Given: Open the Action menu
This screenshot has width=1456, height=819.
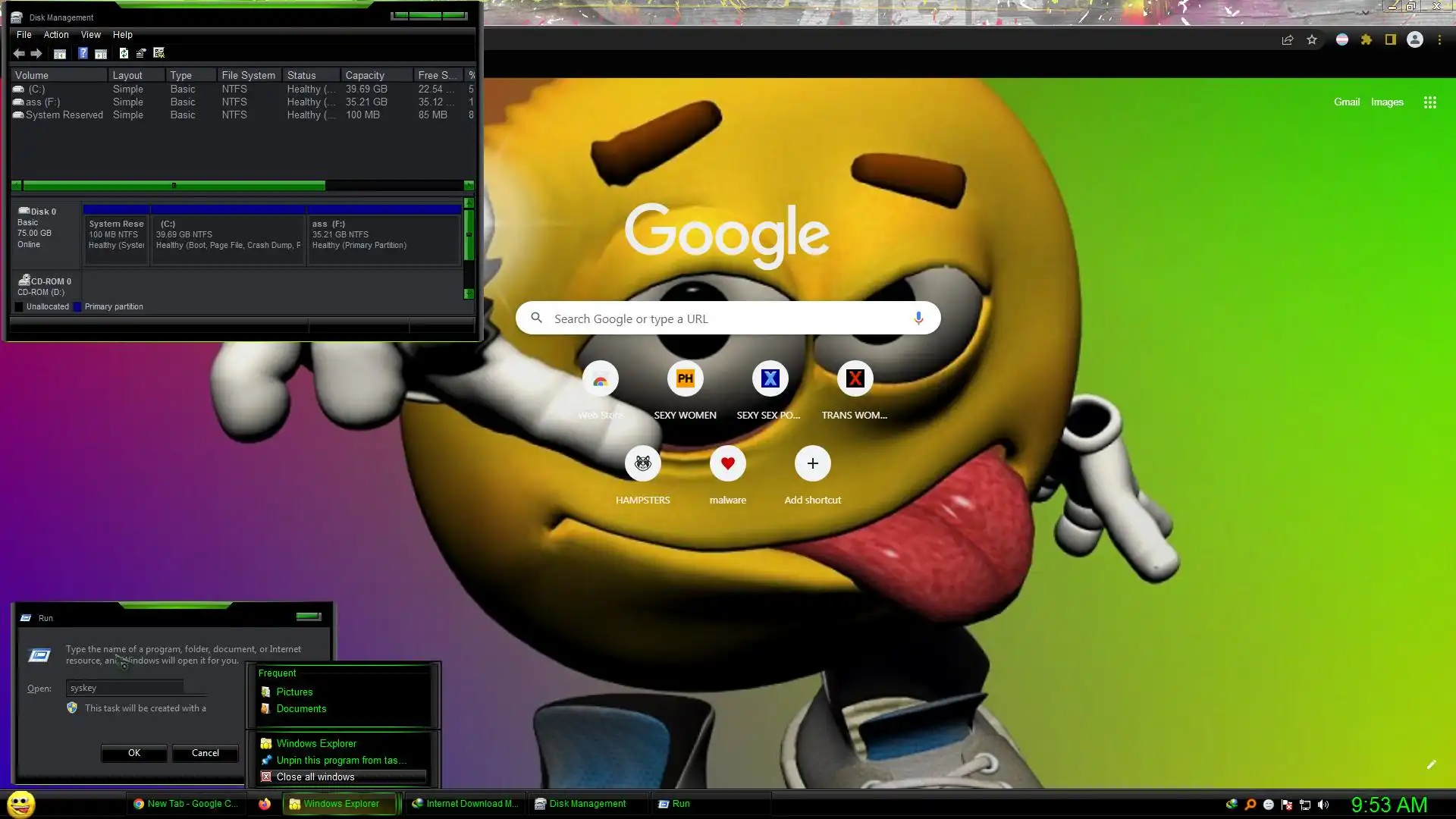Looking at the screenshot, I should 56,35.
